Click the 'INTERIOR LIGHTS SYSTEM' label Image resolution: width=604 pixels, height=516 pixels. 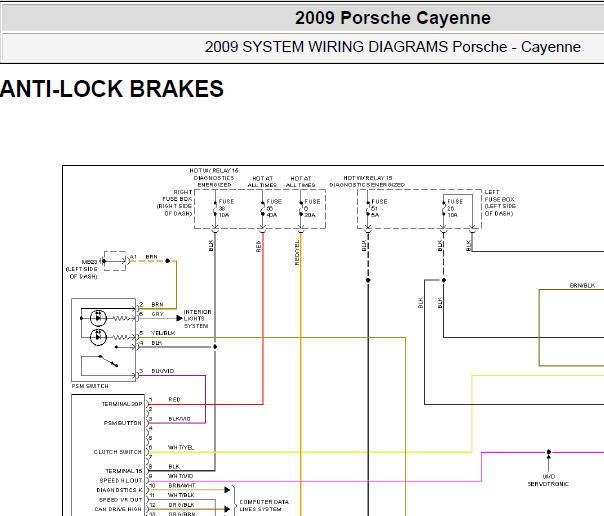pos(197,319)
